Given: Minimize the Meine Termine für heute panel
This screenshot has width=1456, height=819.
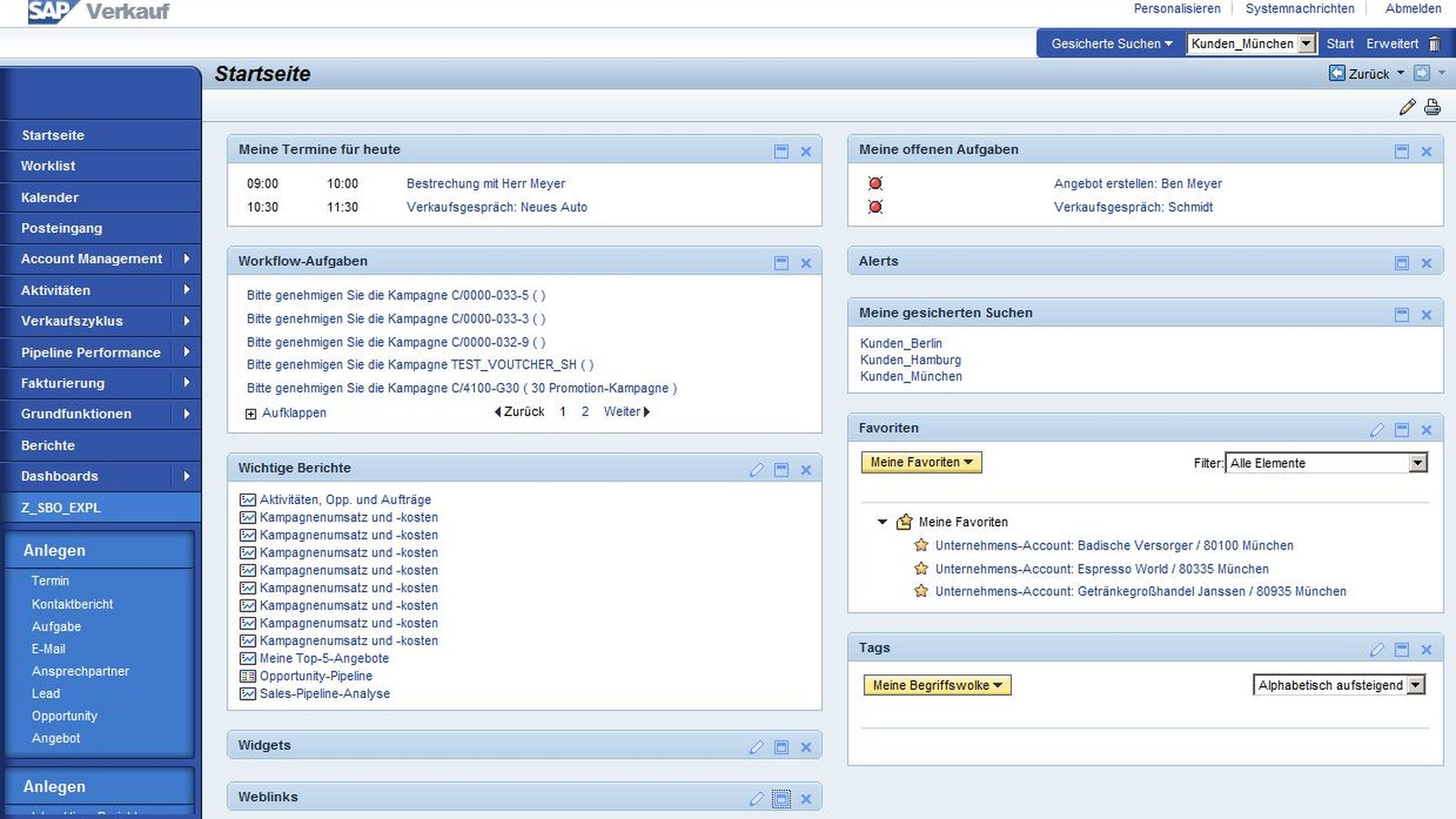Looking at the screenshot, I should 781,151.
